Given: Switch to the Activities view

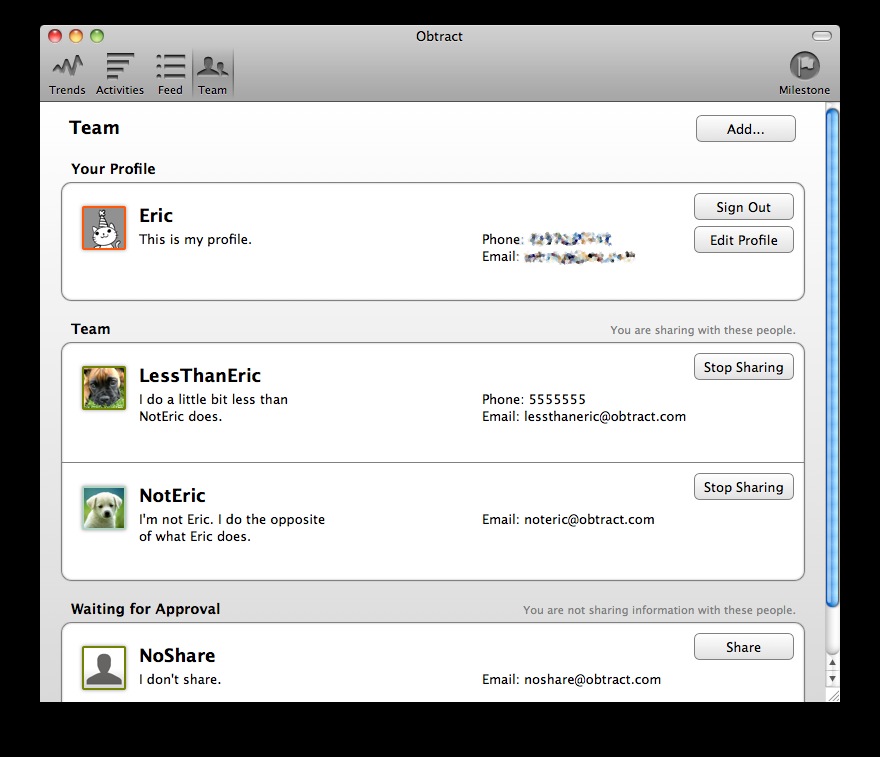Looking at the screenshot, I should click(x=120, y=75).
